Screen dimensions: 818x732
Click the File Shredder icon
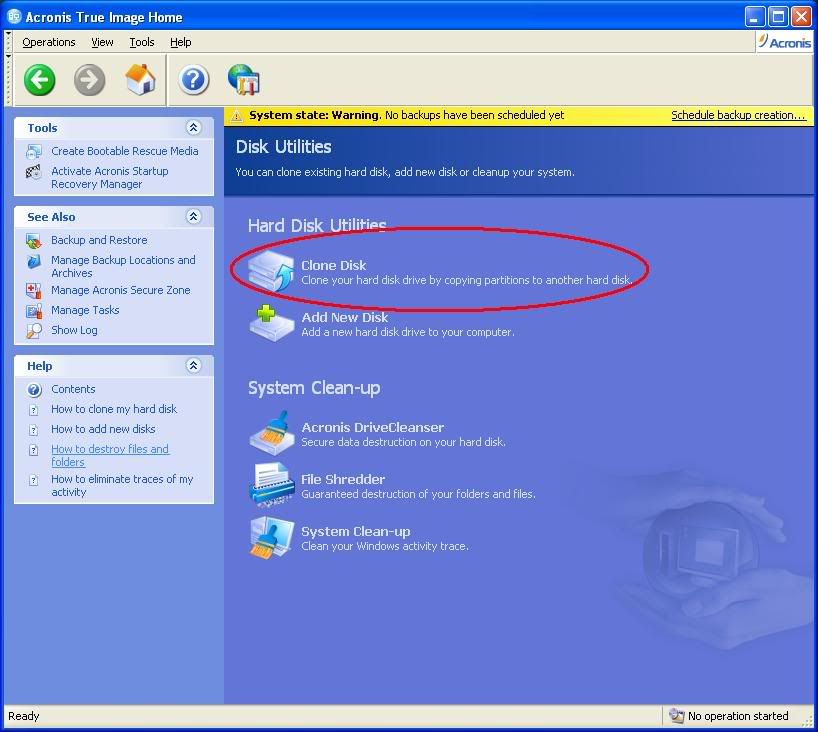coord(271,485)
